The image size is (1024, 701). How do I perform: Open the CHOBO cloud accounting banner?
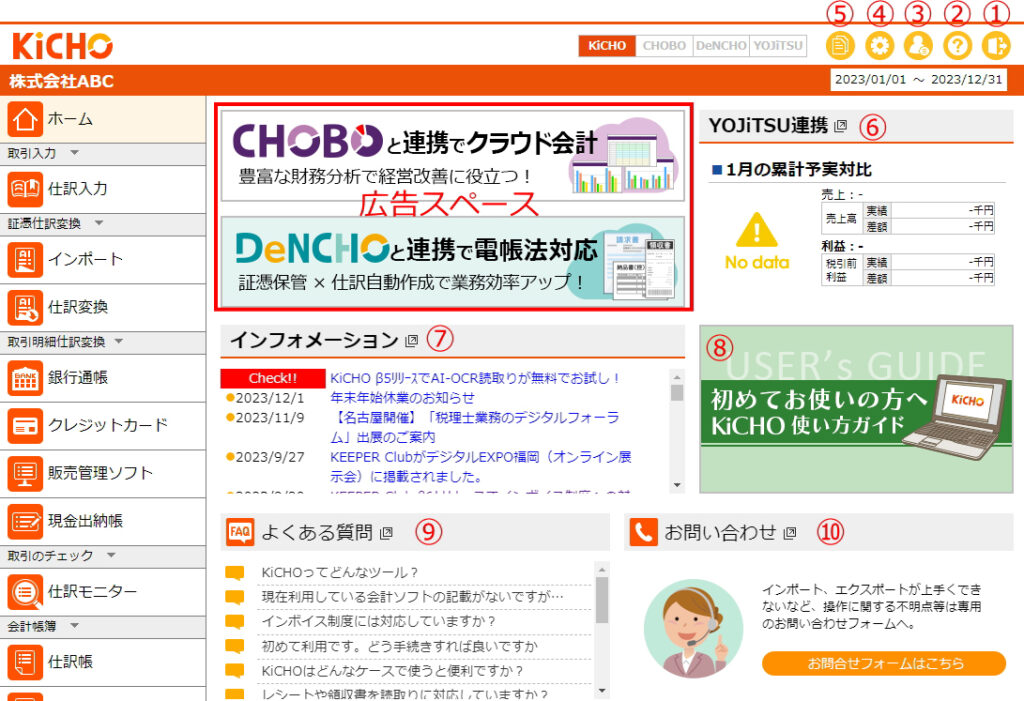(453, 155)
